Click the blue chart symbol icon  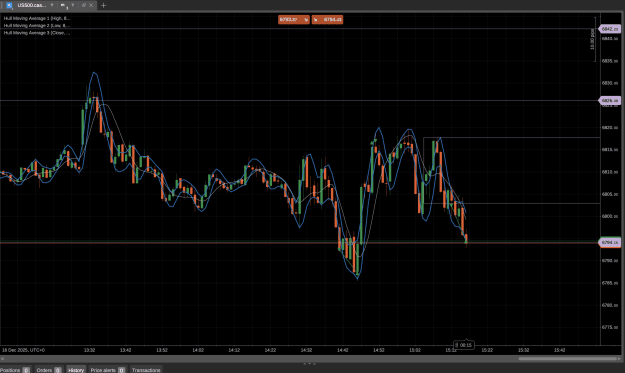9,5
